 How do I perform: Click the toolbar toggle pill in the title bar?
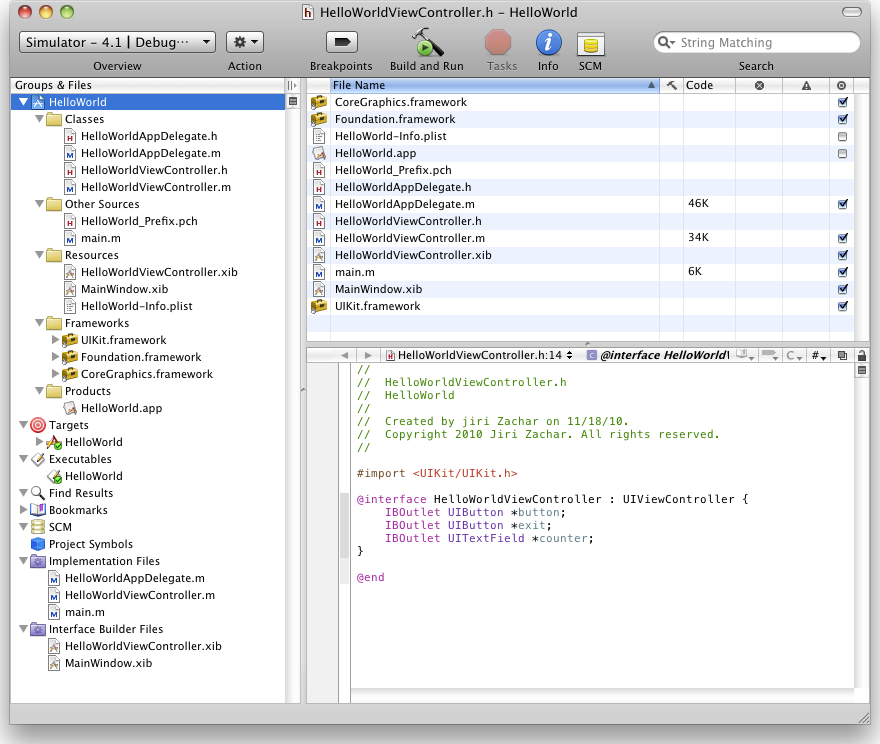851,12
